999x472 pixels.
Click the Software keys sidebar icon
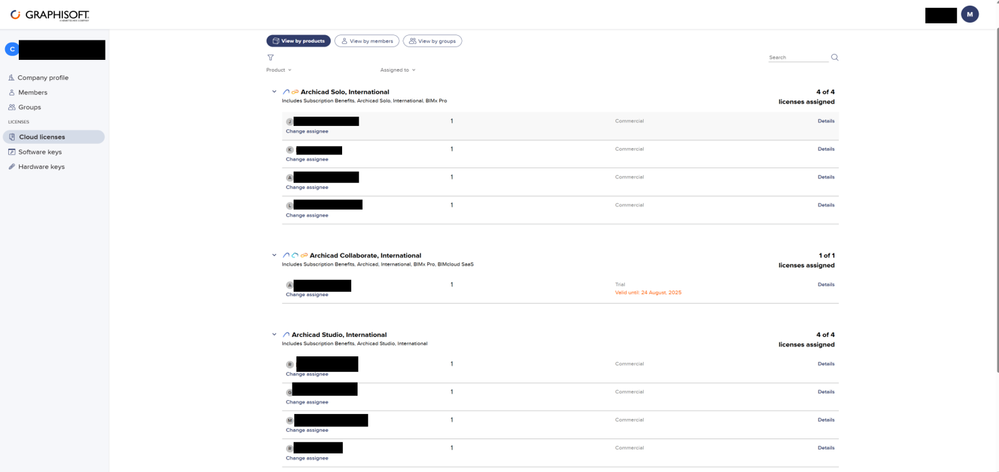click(12, 152)
